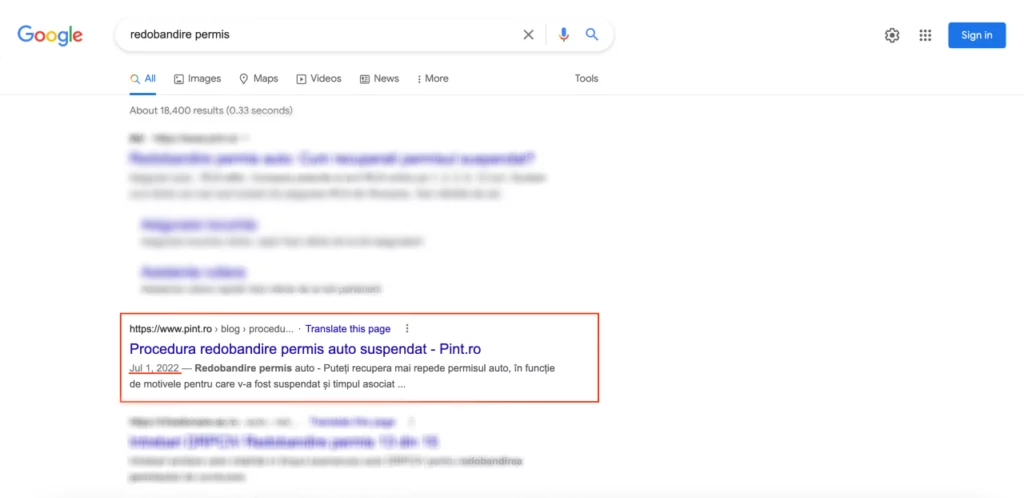Open the three-dot menu for the Pint.ro result
The image size is (1024, 498).
click(407, 328)
